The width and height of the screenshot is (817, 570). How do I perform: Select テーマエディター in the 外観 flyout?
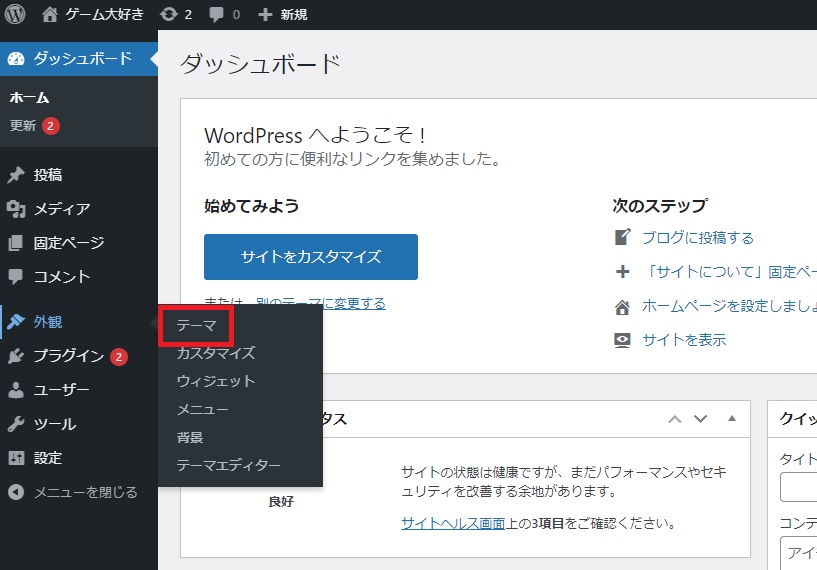point(228,465)
